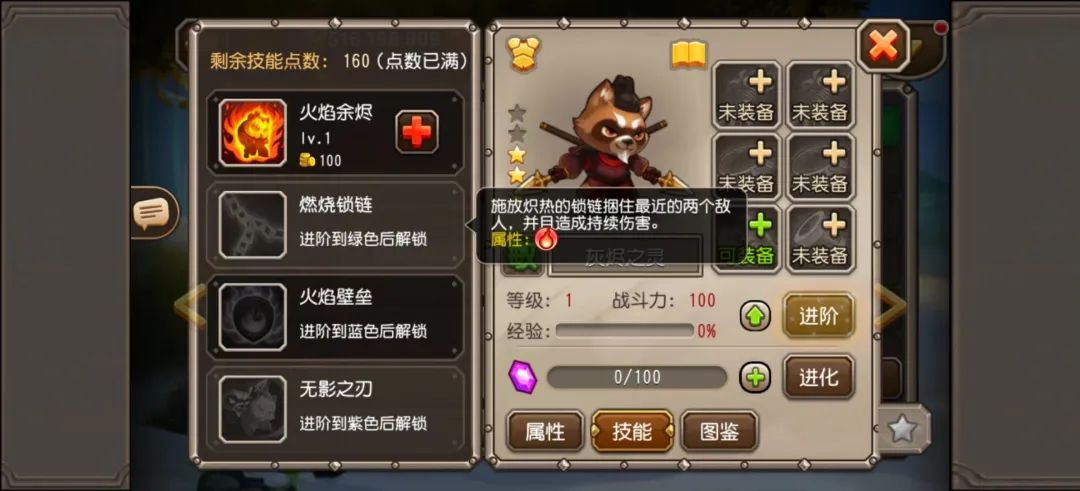The width and height of the screenshot is (1080, 491).
Task: Select the 火焰余烬 flame skill icon
Action: coord(253,132)
